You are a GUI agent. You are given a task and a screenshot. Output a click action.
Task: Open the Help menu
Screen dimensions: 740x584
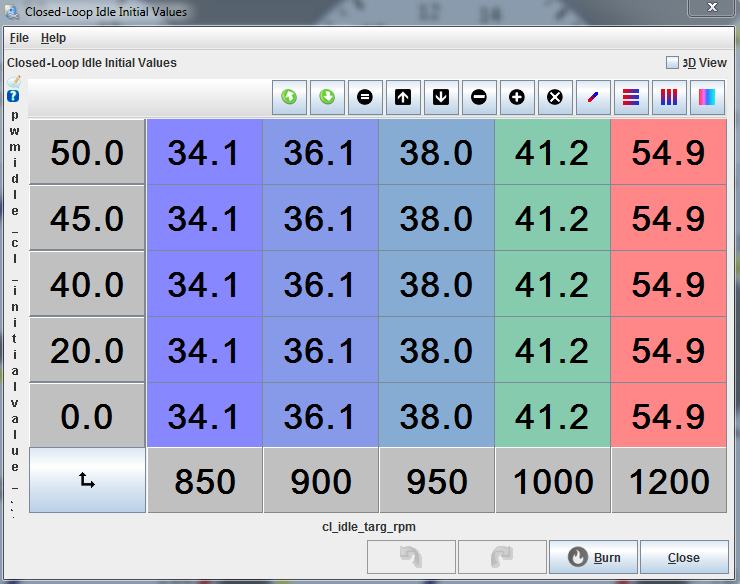tap(53, 38)
